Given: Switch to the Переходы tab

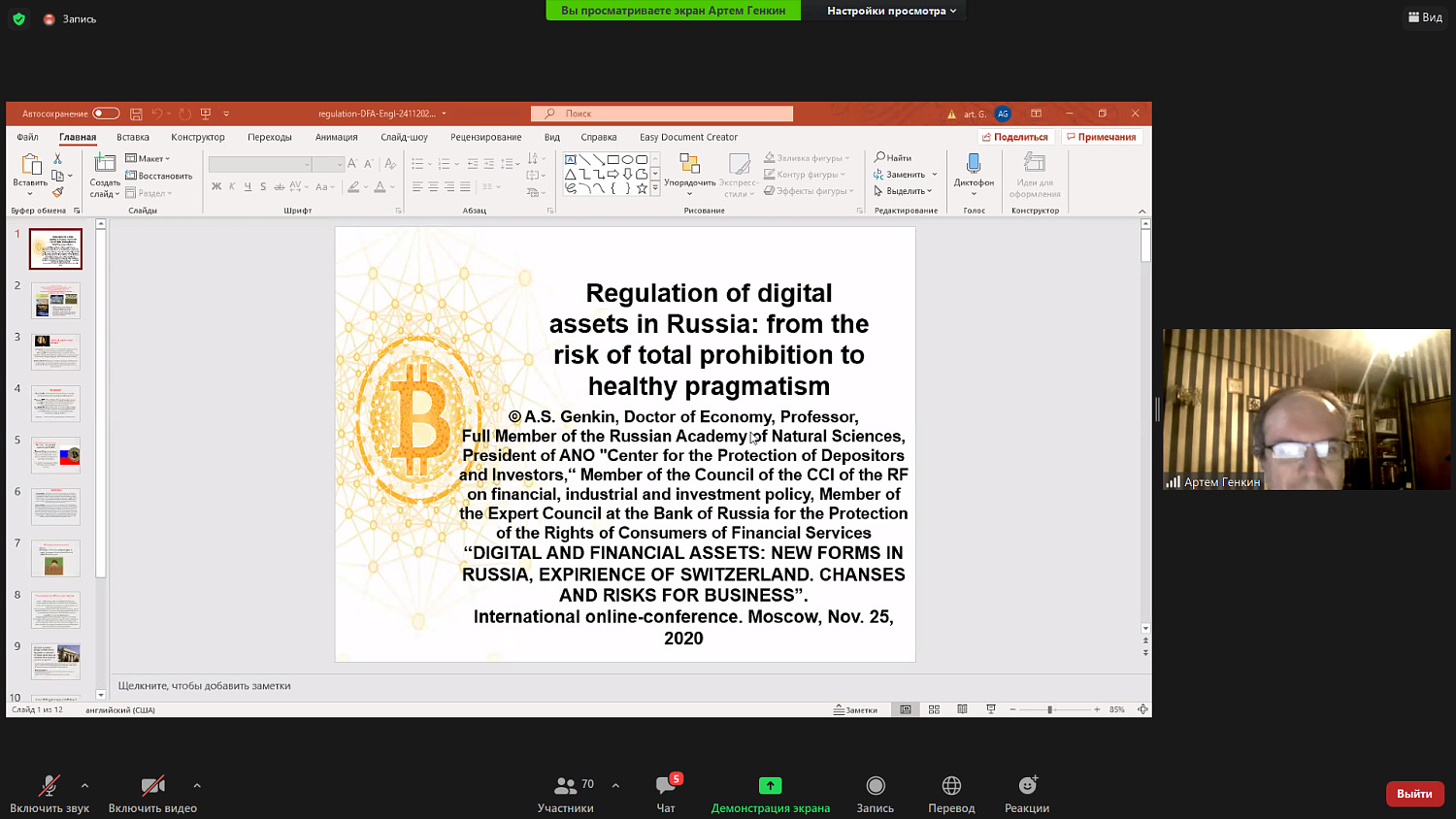Looking at the screenshot, I should 270,137.
